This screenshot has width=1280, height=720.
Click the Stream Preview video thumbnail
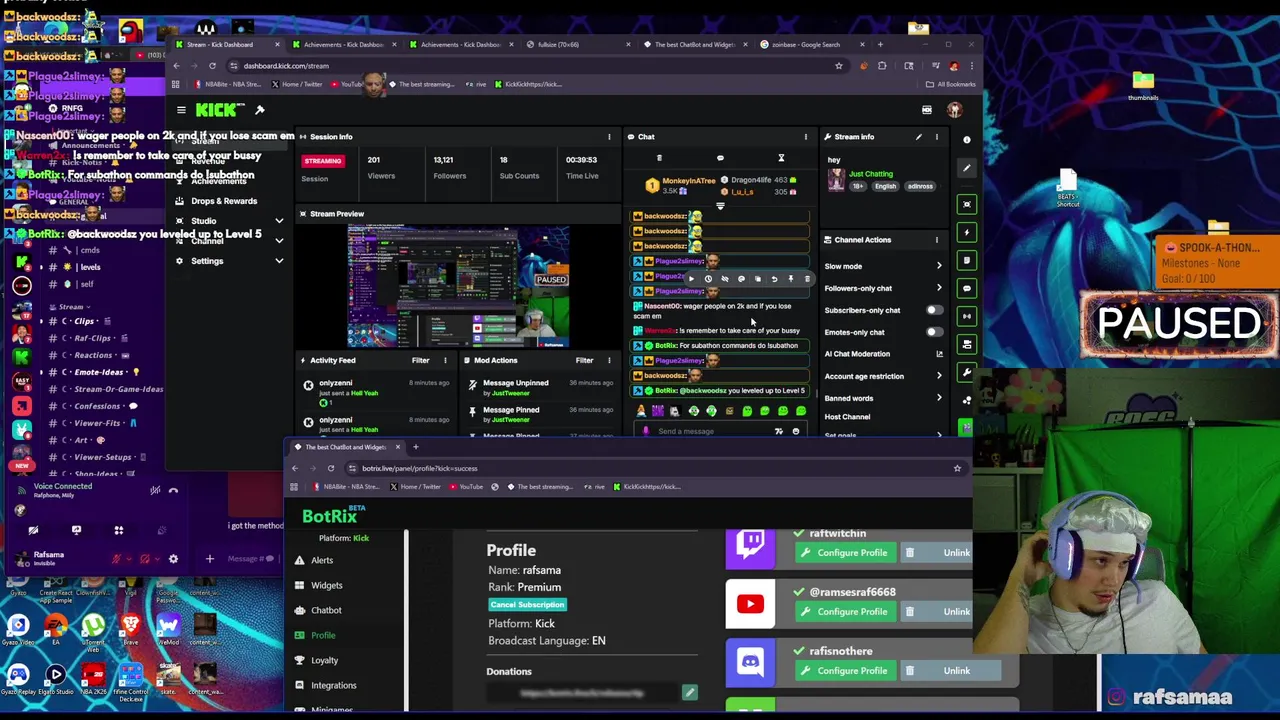point(459,286)
